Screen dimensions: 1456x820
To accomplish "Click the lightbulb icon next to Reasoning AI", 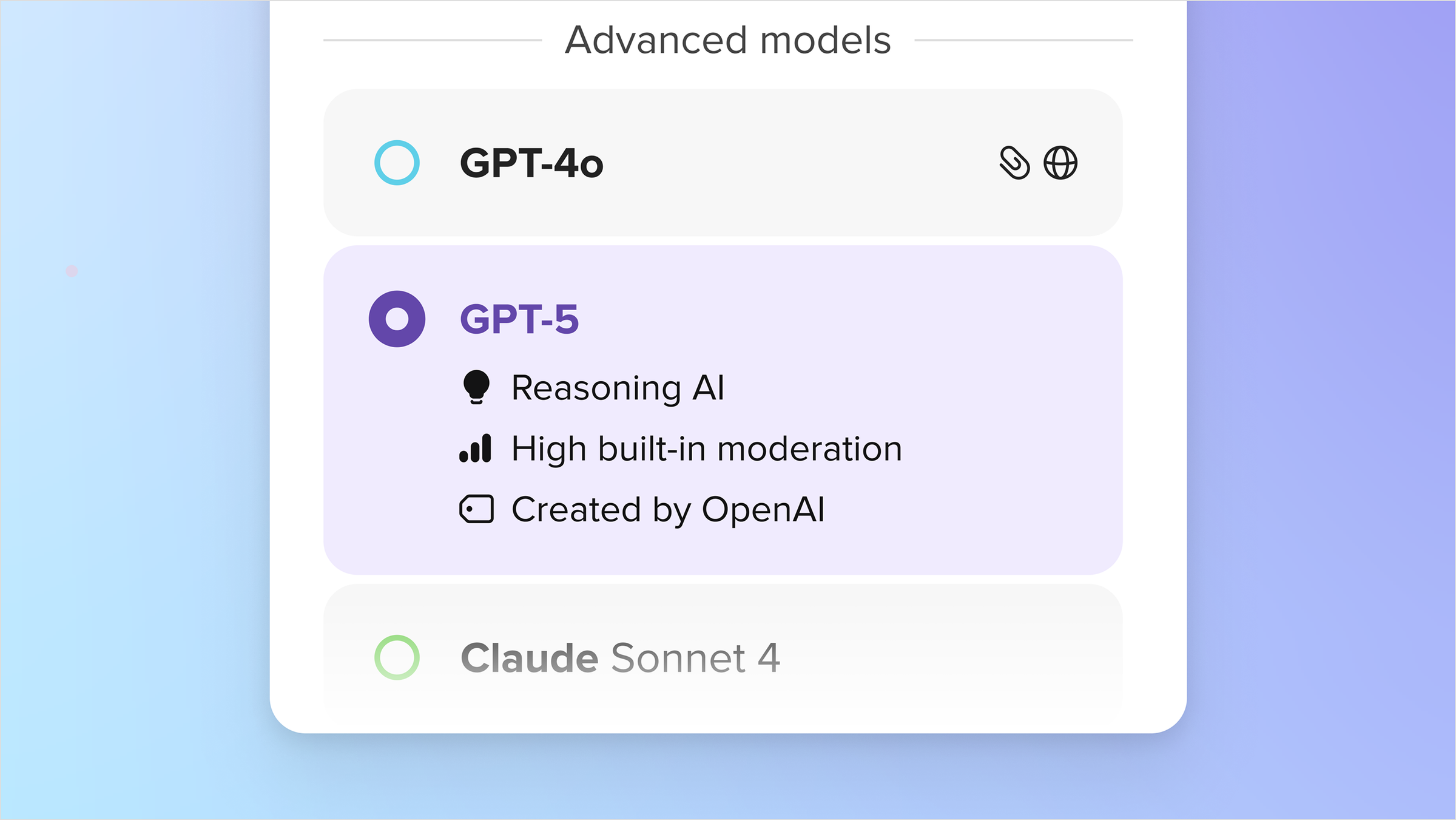I will click(x=477, y=386).
